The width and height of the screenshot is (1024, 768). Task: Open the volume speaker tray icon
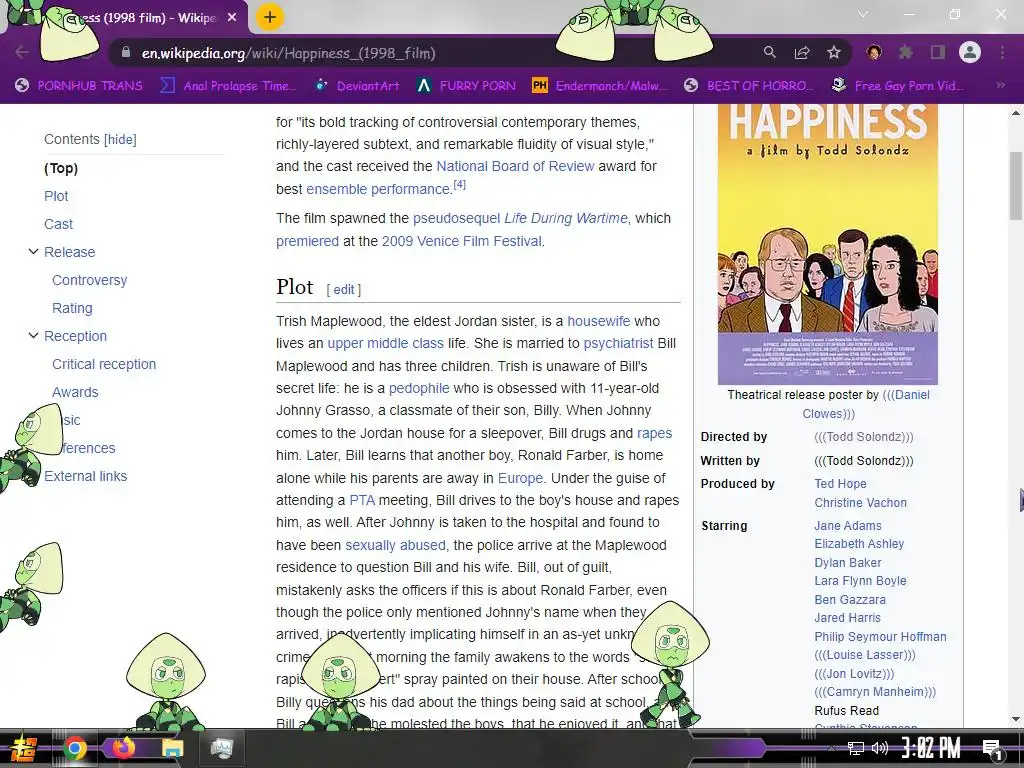point(879,748)
